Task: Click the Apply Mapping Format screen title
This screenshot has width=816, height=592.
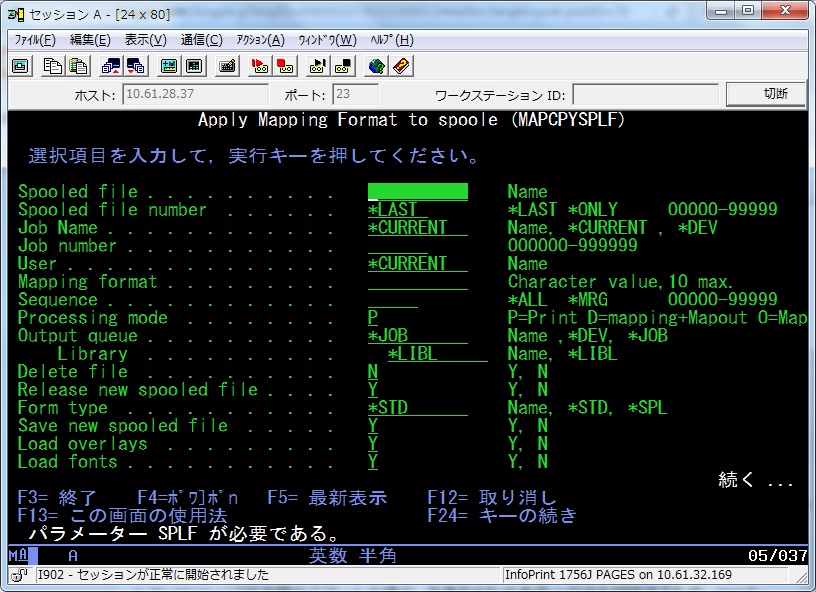Action: point(411,120)
